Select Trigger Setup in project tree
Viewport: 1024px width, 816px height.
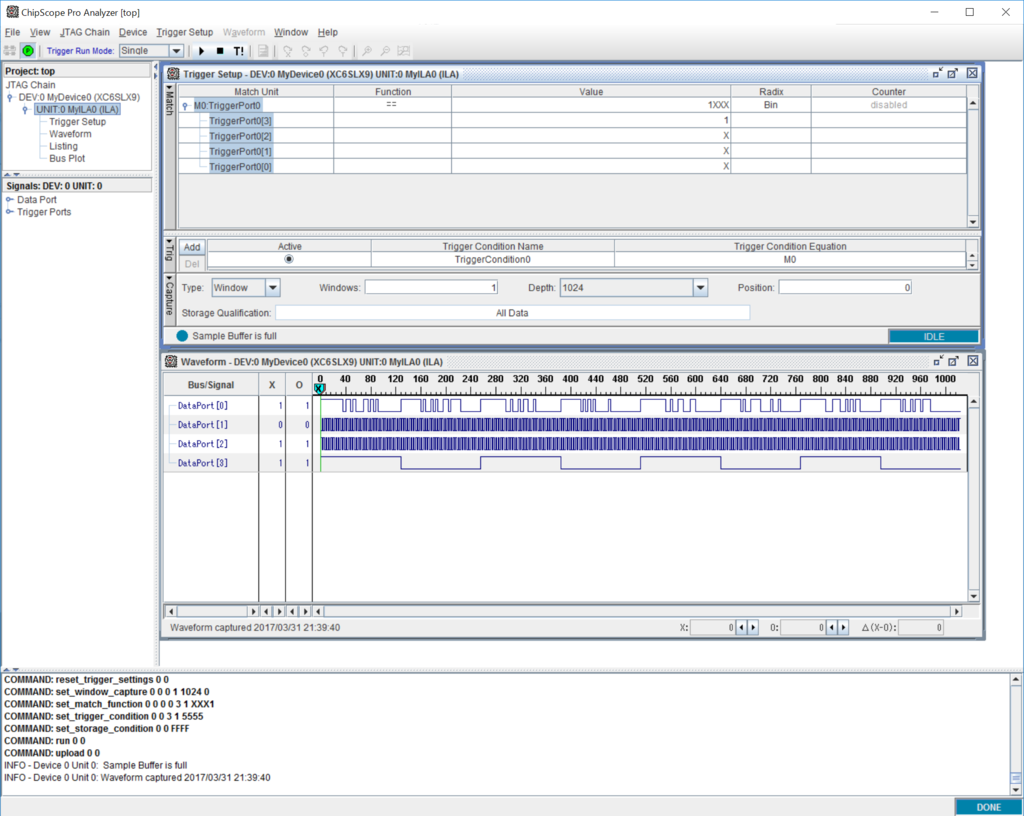(77, 121)
